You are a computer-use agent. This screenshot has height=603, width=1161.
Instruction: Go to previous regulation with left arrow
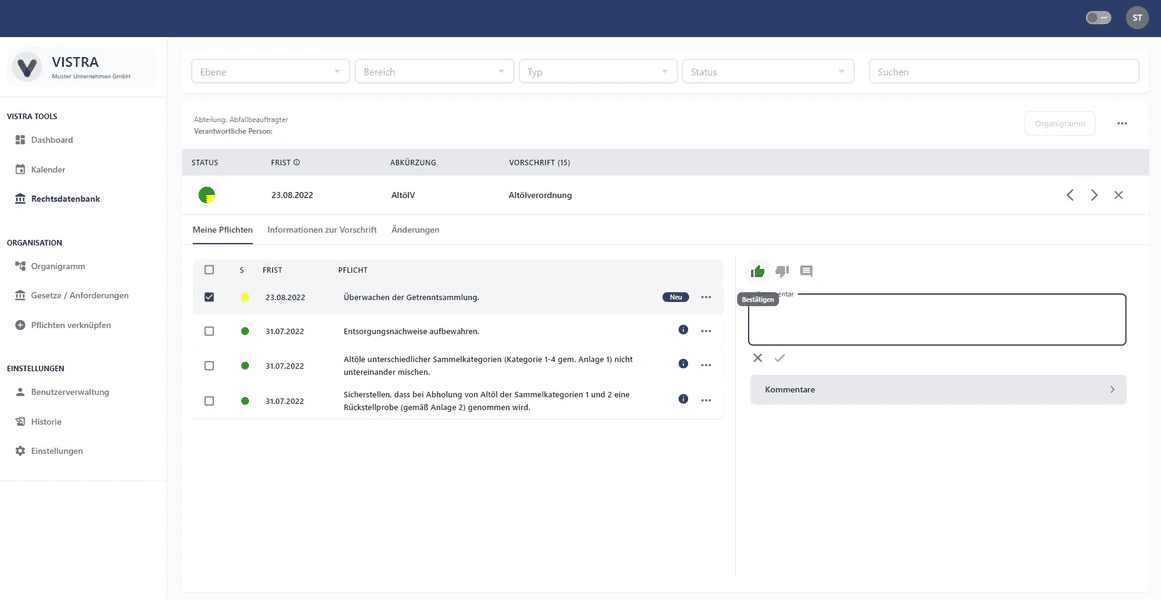pos(1070,195)
